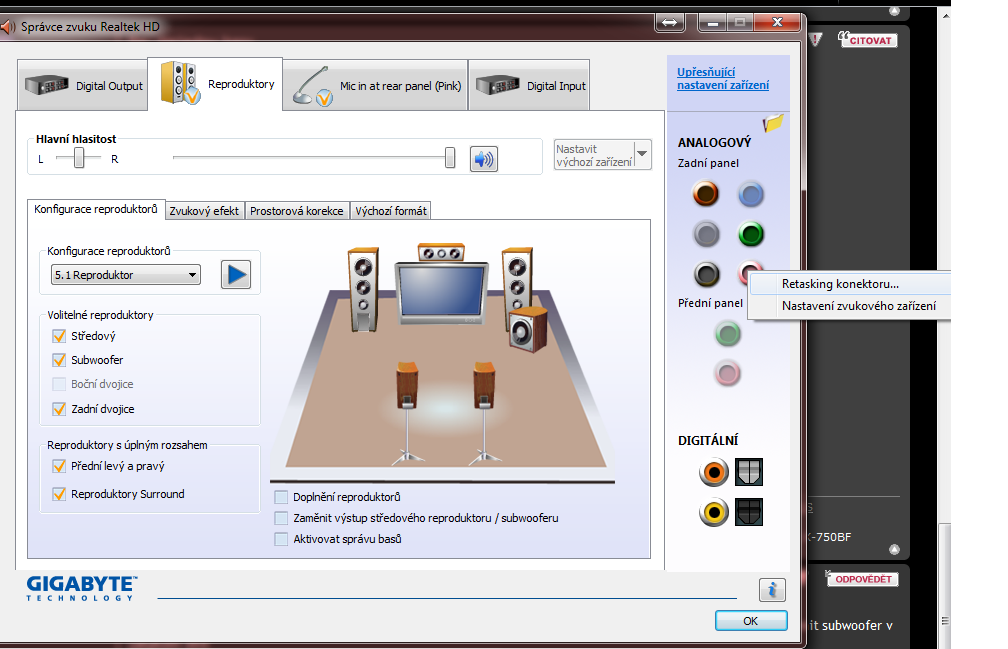This screenshot has width=1008, height=649.
Task: Uncheck the Subwoofer checkbox
Action: point(59,360)
